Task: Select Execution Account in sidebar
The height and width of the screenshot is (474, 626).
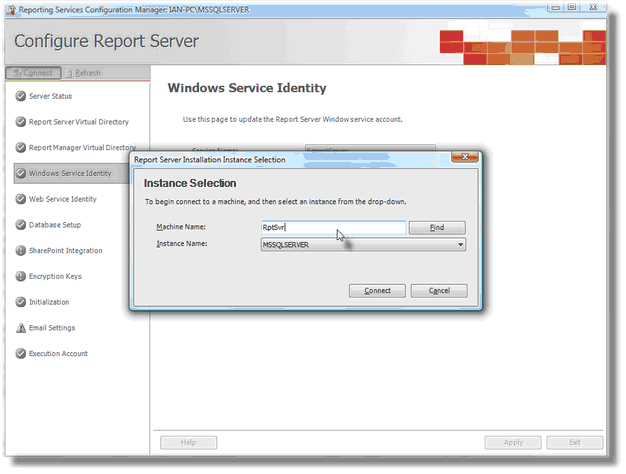Action: (58, 353)
